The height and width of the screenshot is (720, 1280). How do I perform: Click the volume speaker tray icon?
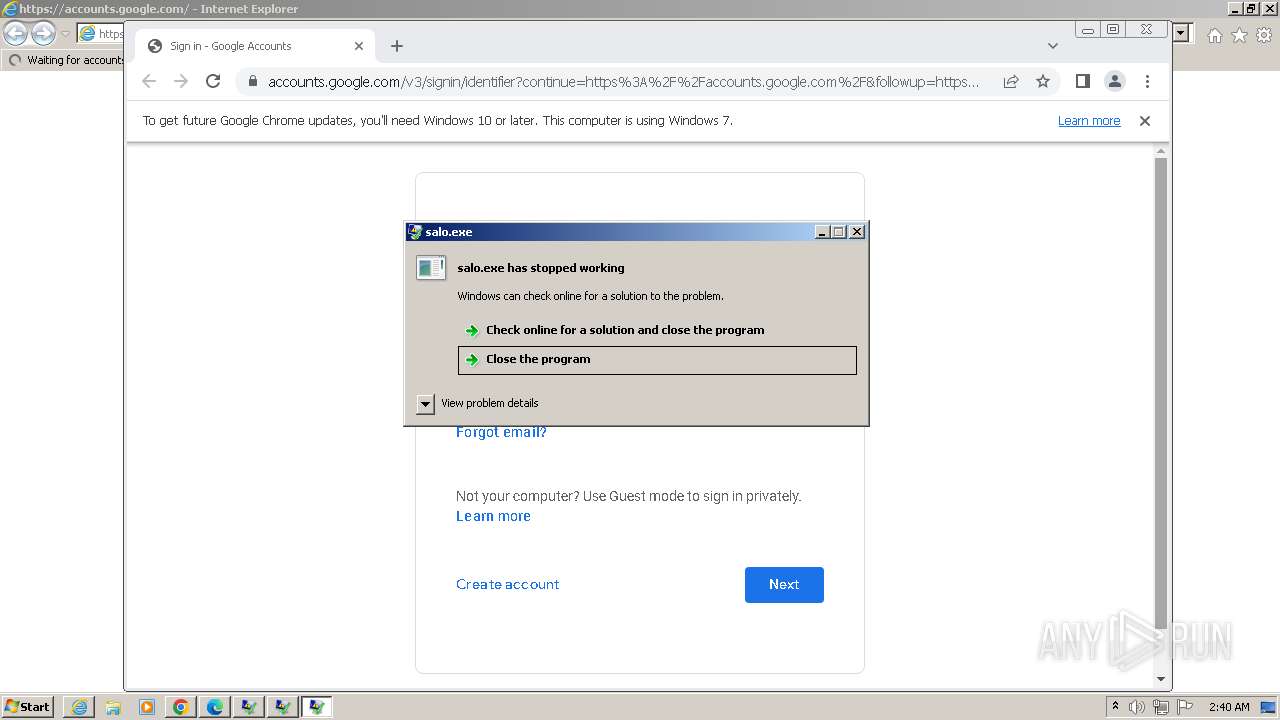[x=1136, y=707]
